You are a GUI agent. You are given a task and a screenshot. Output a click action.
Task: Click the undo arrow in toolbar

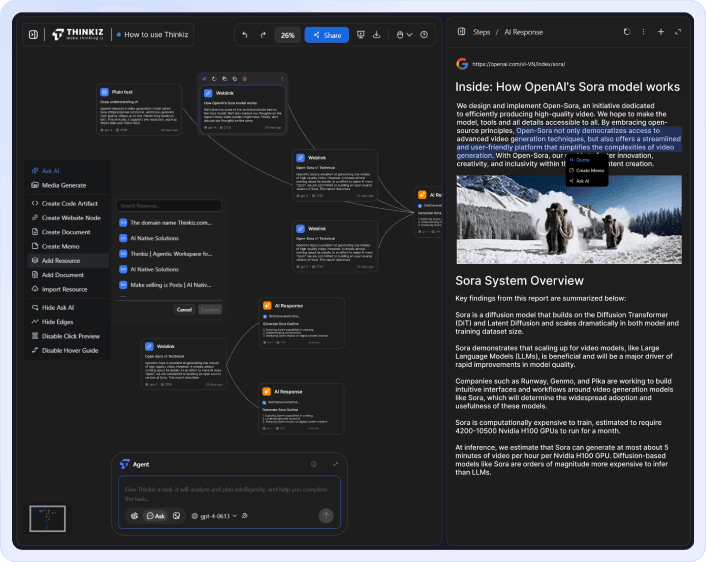click(x=245, y=35)
